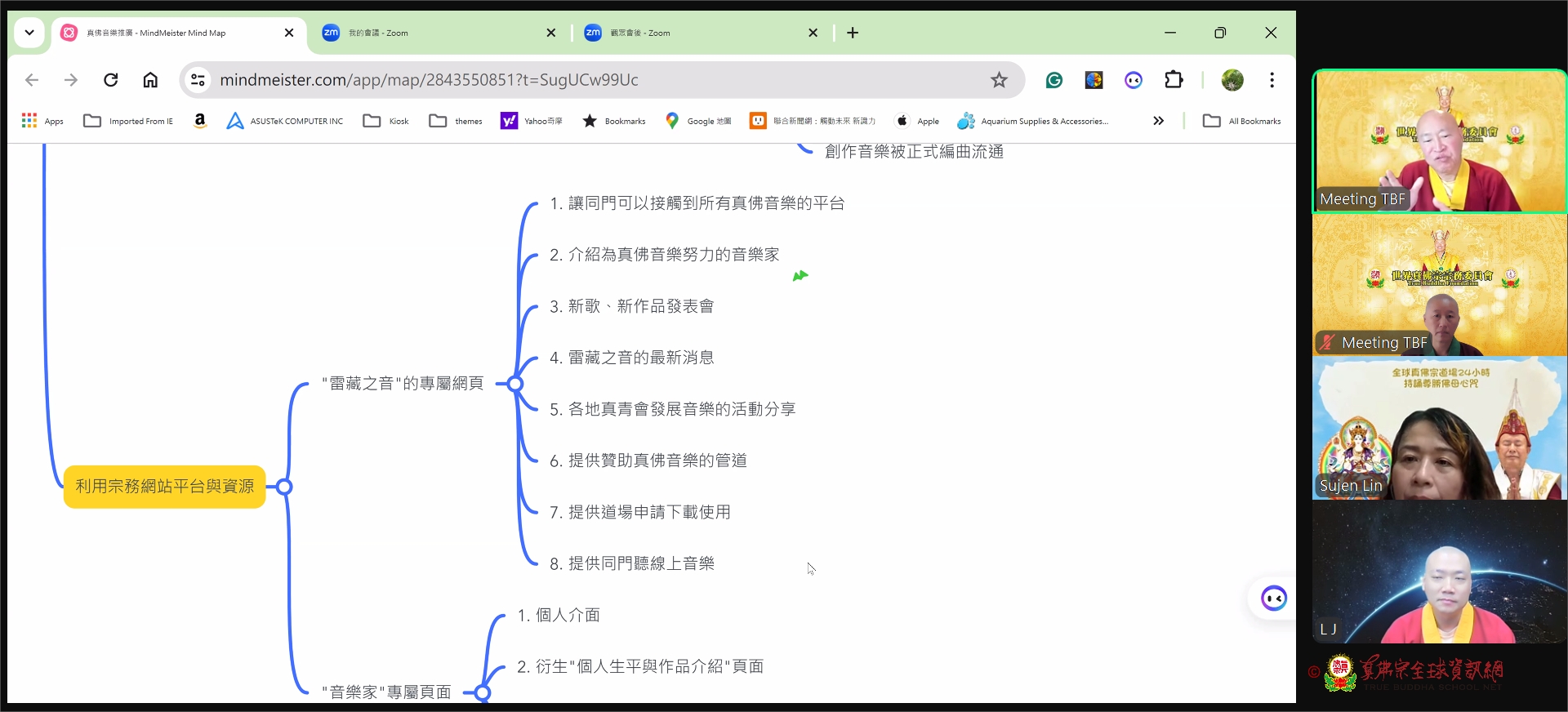This screenshot has width=1568, height=712.
Task: Open the Google 地圖 bookmark
Action: pyautogui.click(x=698, y=121)
